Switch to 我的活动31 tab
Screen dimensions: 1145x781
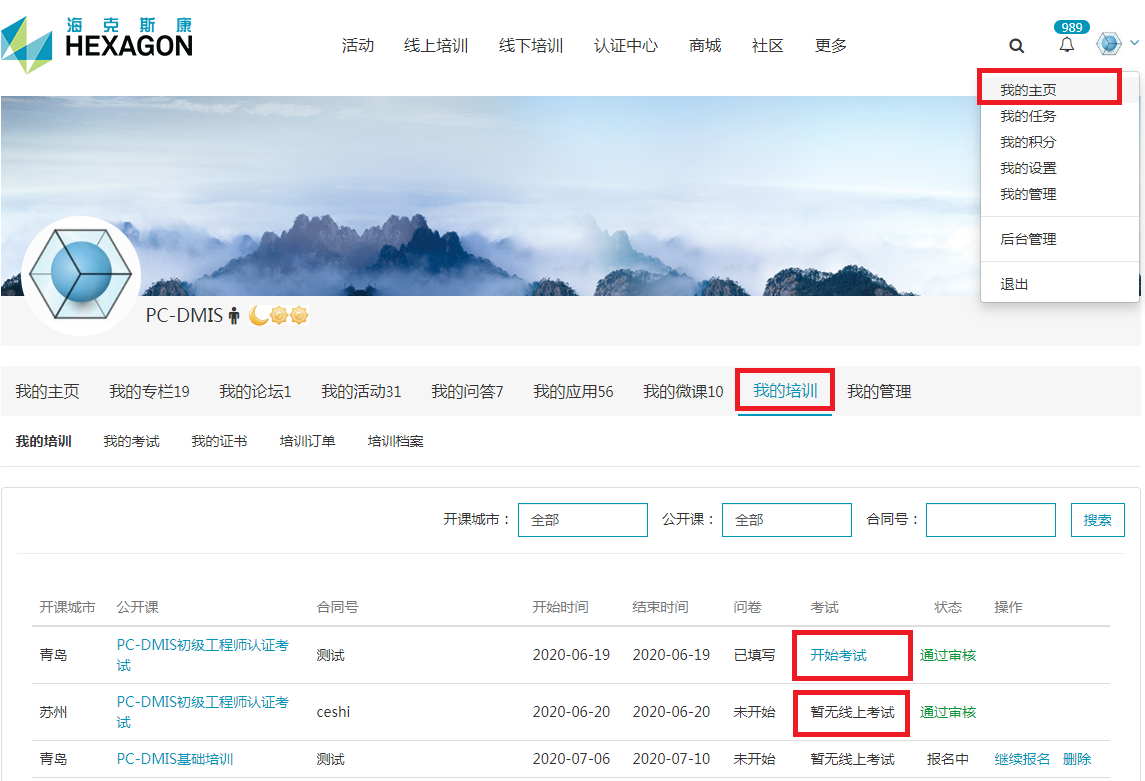(361, 391)
